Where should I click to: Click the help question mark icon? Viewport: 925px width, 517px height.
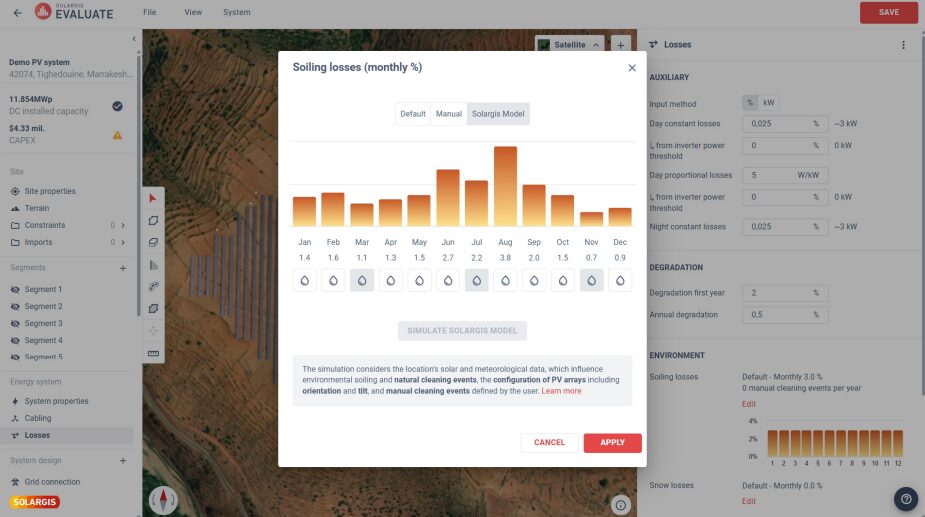[906, 499]
